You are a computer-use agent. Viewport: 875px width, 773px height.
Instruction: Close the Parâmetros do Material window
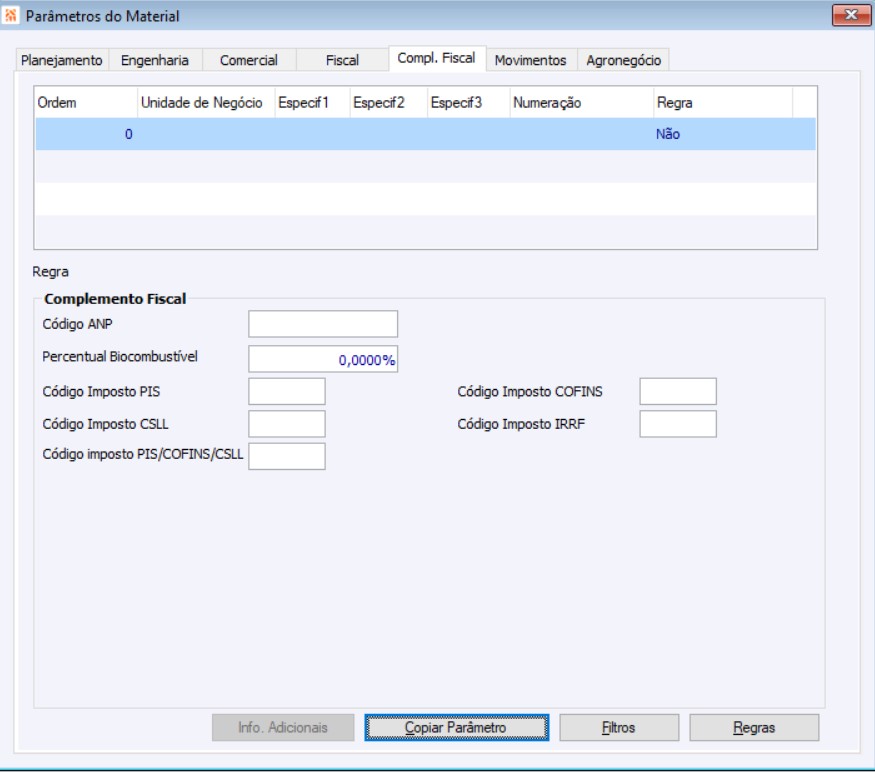tap(851, 15)
